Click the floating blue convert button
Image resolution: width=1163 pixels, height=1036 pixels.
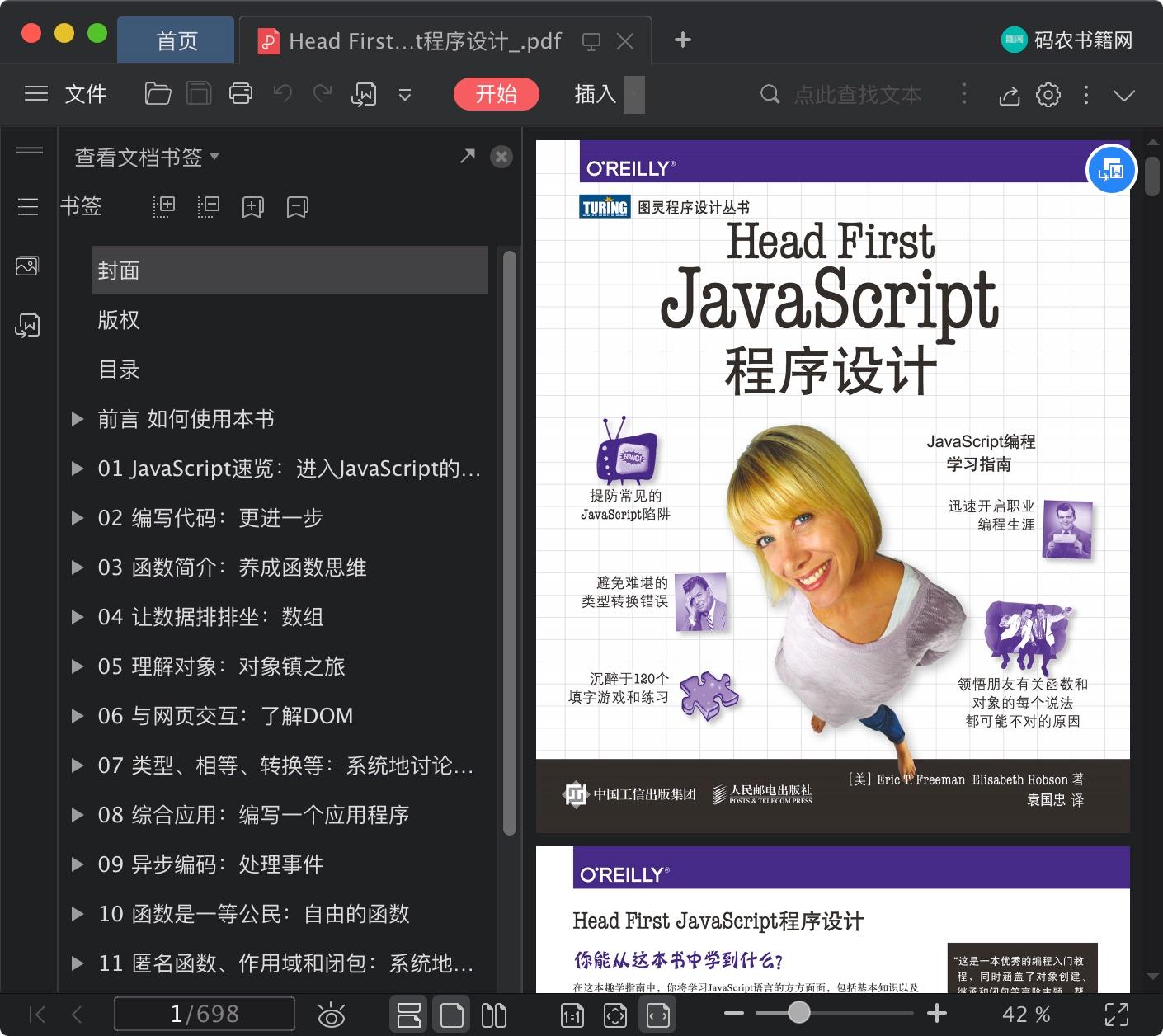tap(1112, 170)
